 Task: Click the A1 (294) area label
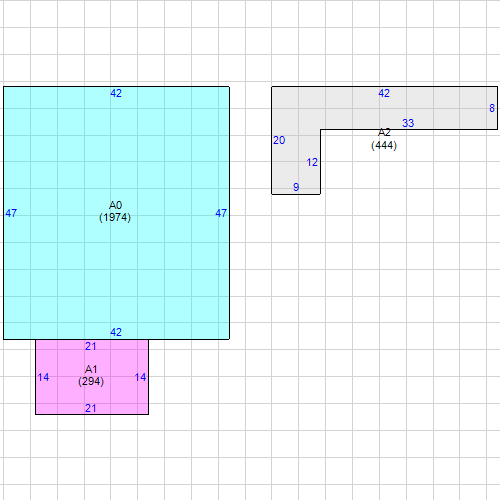[x=91, y=375]
